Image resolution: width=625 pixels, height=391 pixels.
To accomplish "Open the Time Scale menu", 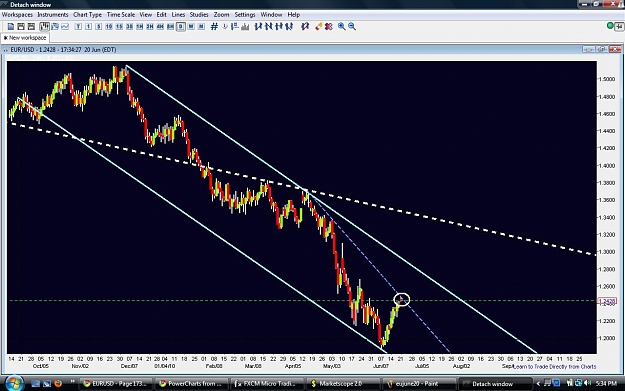I will [121, 15].
